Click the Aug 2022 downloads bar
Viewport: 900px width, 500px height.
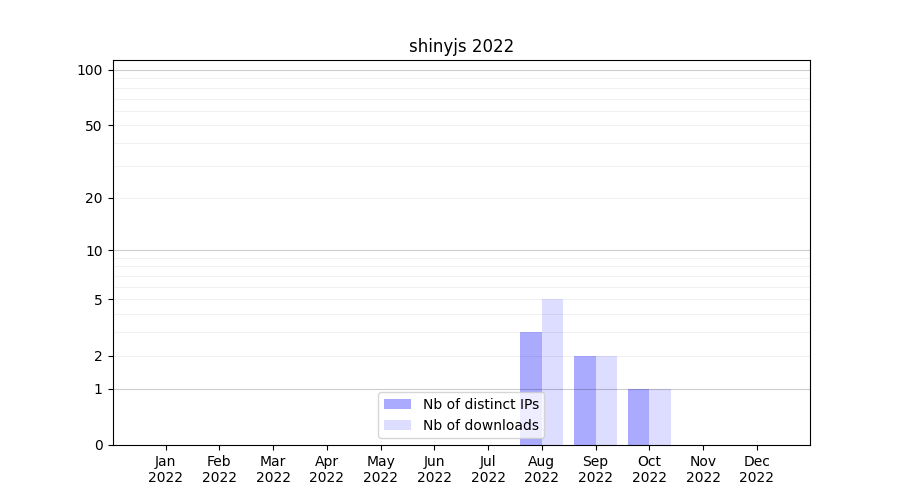[x=552, y=372]
